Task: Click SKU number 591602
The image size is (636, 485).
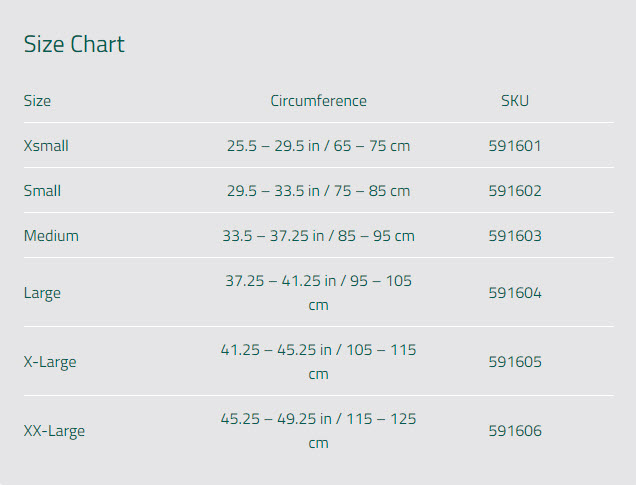Action: pos(515,191)
